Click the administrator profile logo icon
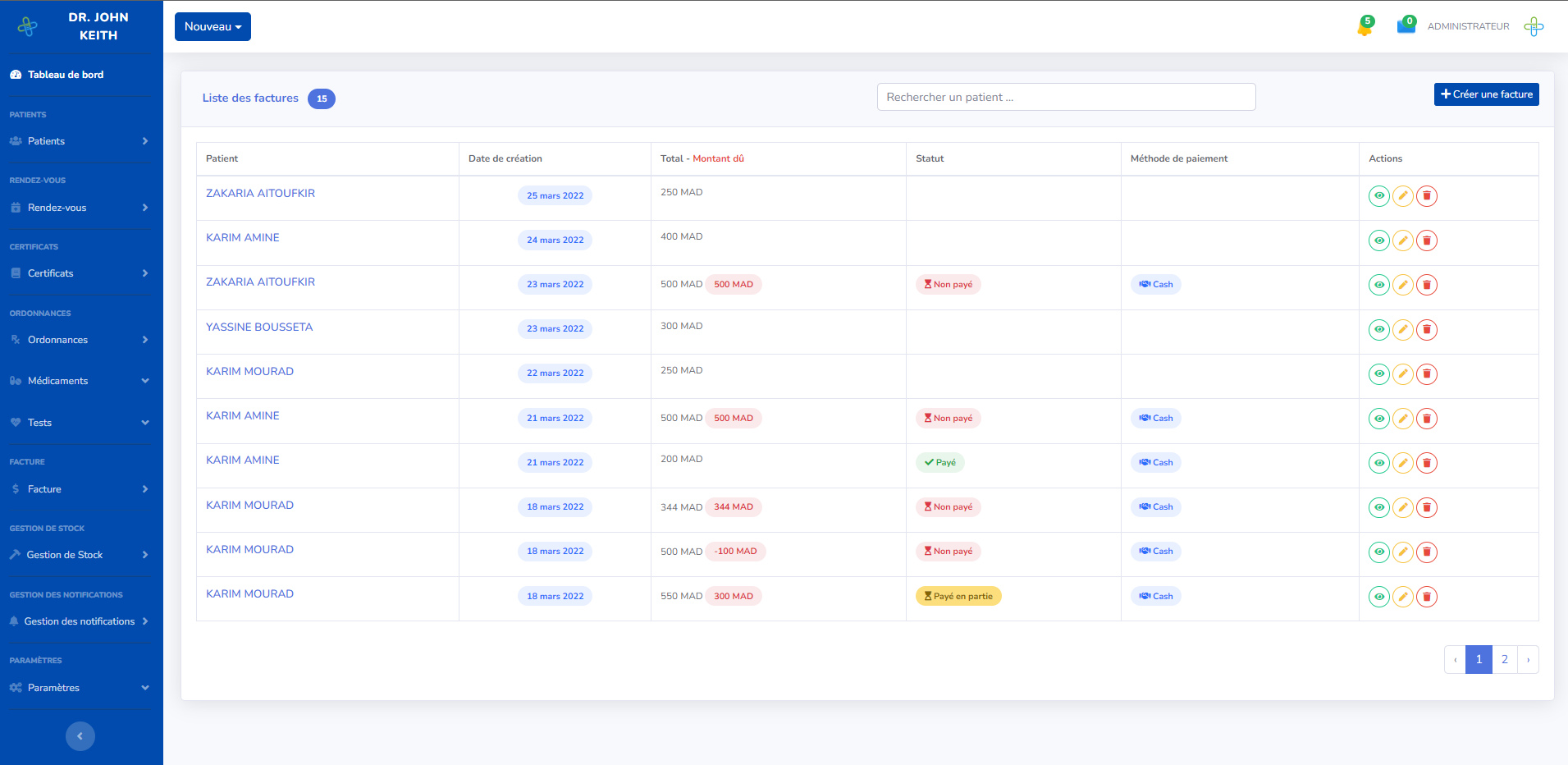The image size is (1568, 765). point(1533,27)
